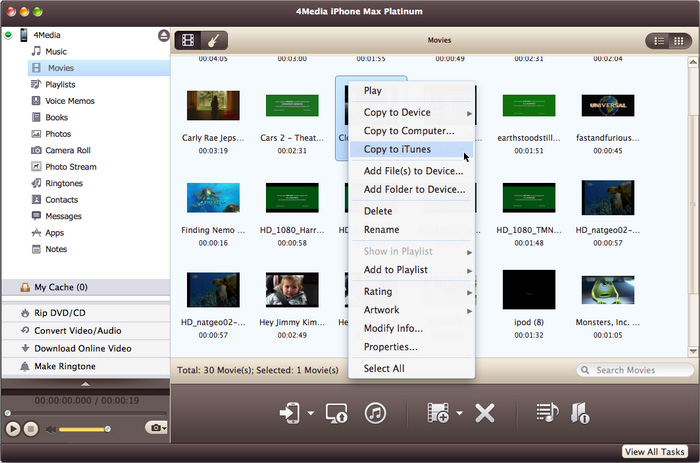Click the Delete X icon in bottom toolbar
The height and width of the screenshot is (463, 700).
point(485,413)
